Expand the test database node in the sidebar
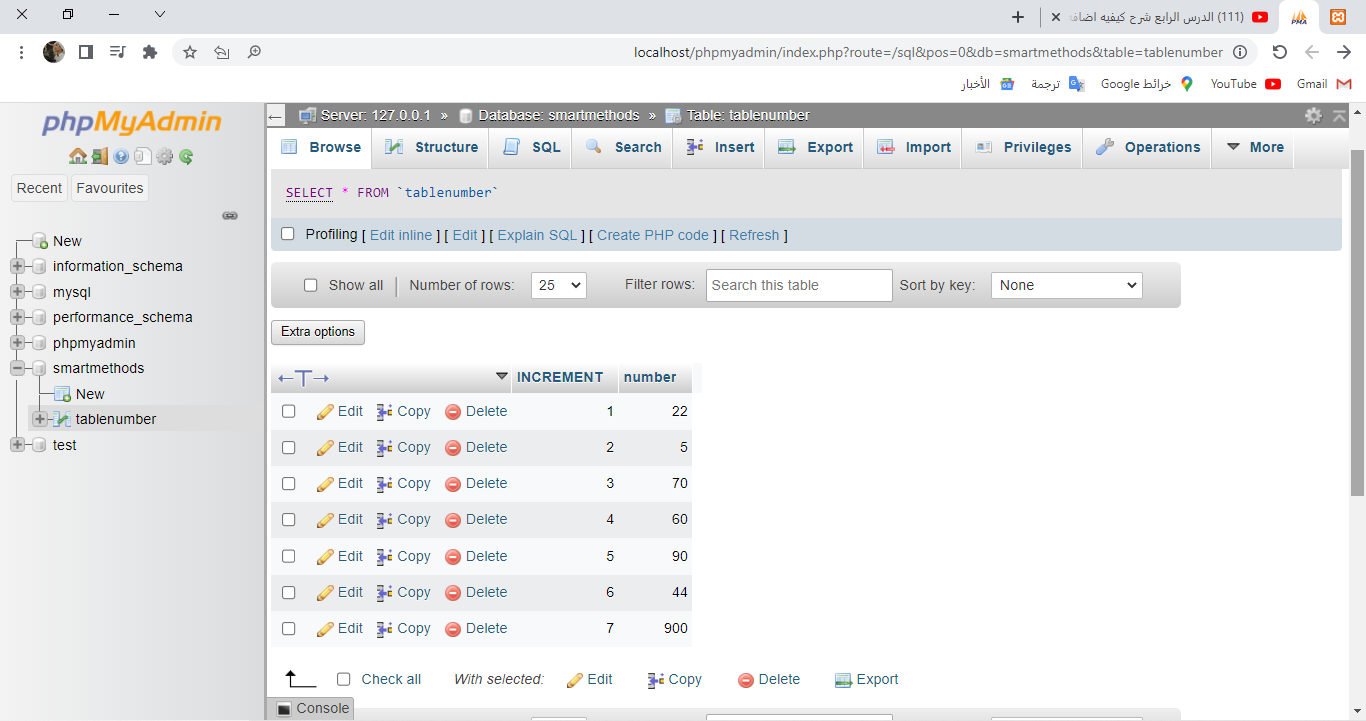 click(x=17, y=445)
